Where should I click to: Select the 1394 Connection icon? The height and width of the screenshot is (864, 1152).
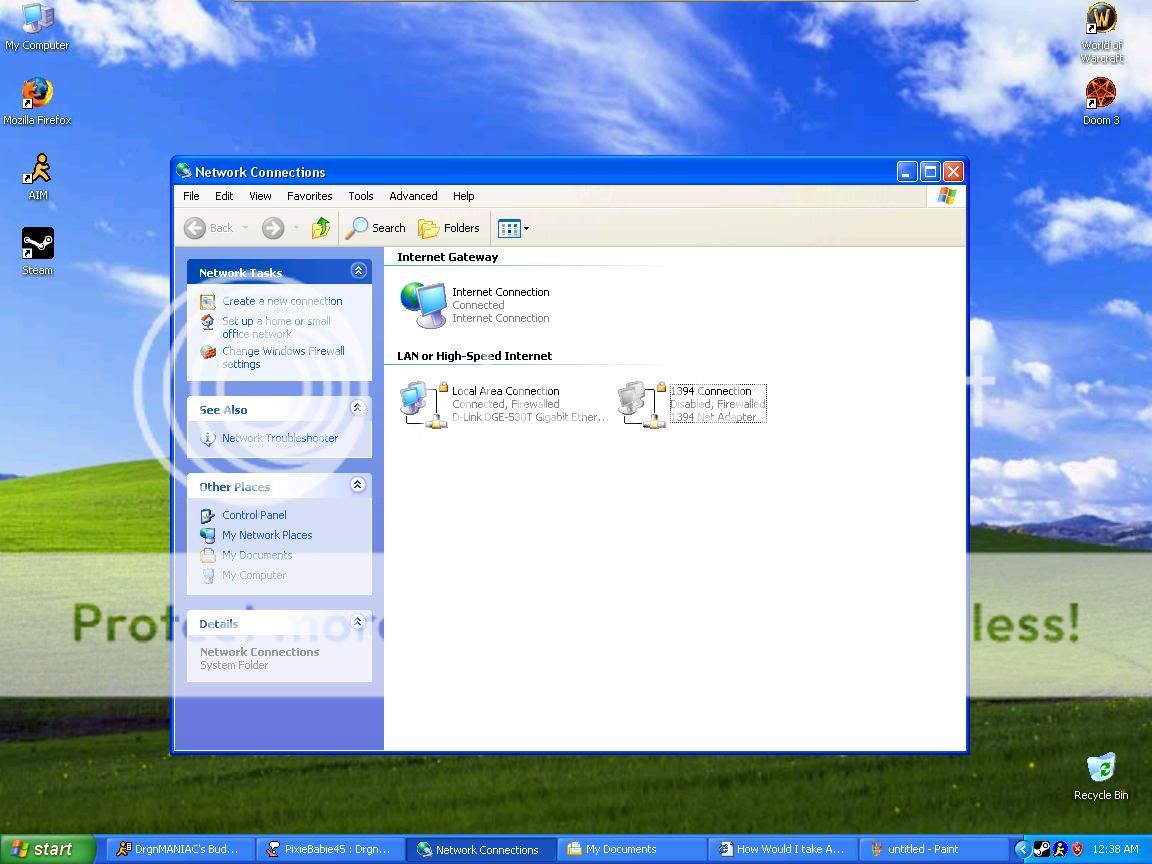click(x=642, y=403)
